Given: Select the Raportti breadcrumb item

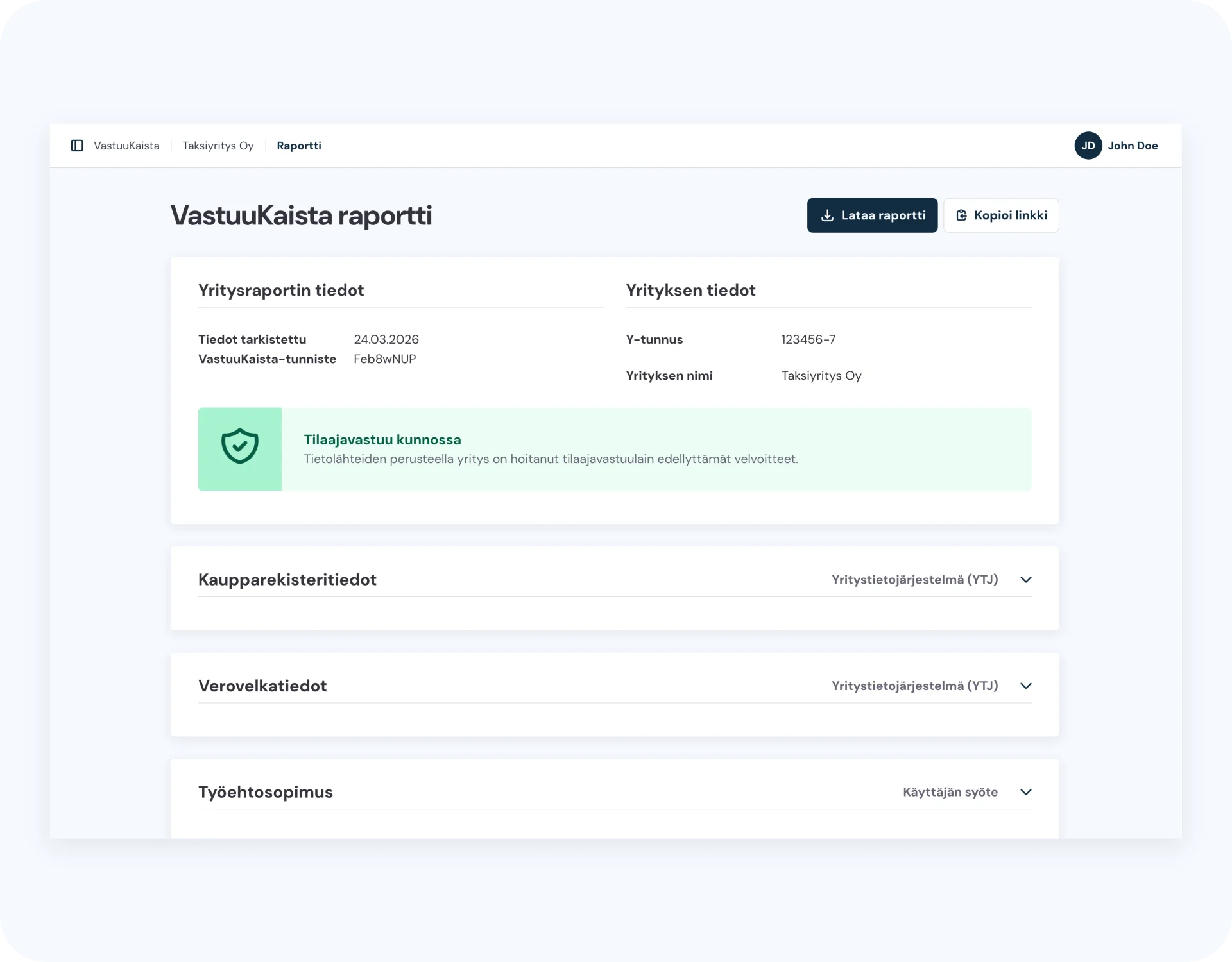Looking at the screenshot, I should [x=299, y=146].
